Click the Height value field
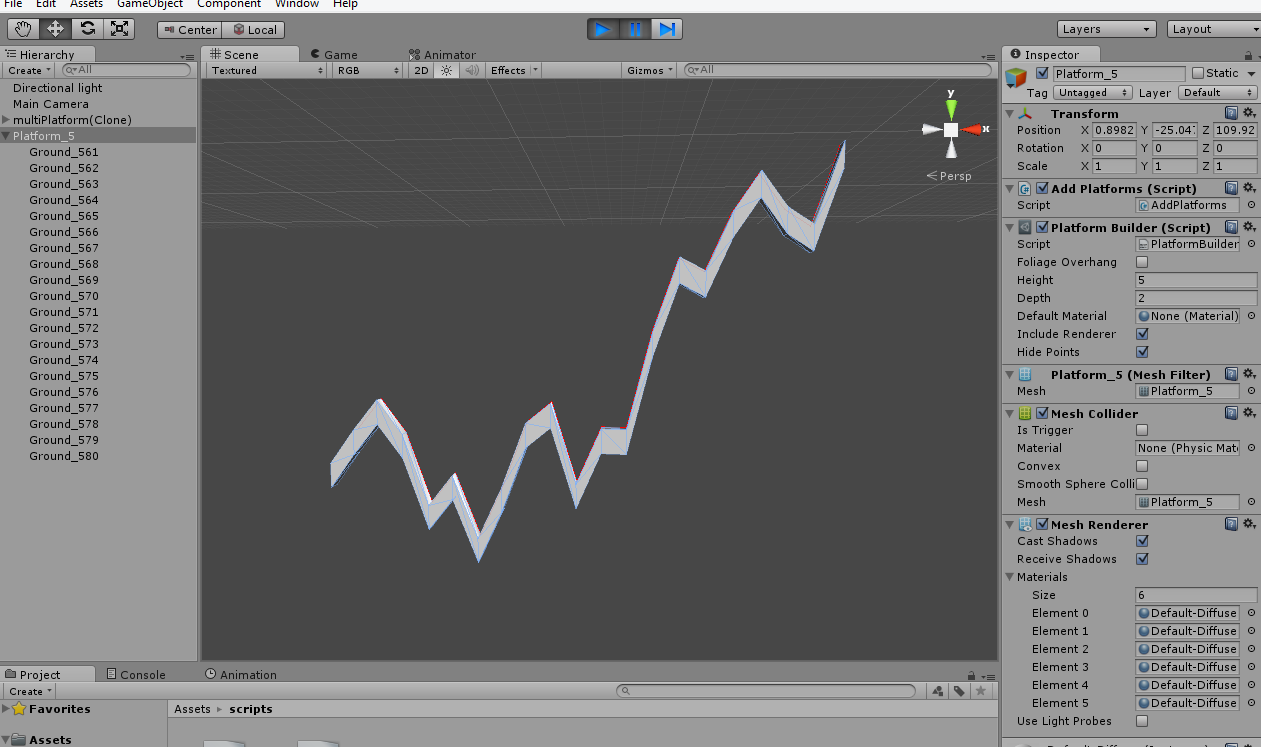Screen dimensions: 1261x747 1196,280
